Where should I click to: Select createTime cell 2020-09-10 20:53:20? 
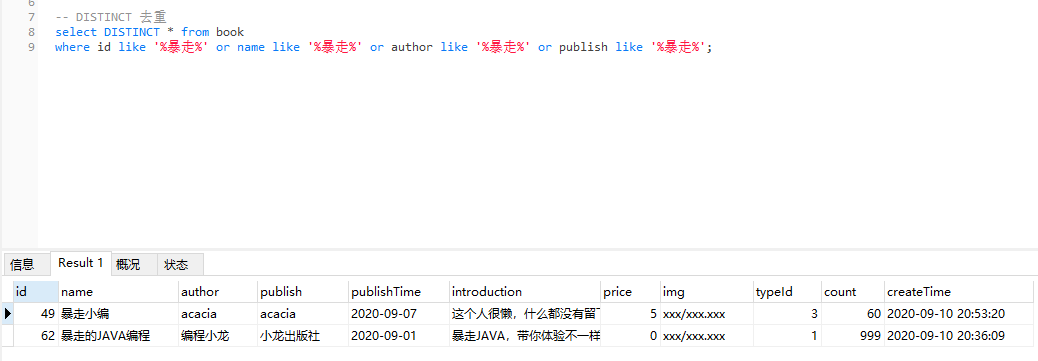click(x=959, y=313)
